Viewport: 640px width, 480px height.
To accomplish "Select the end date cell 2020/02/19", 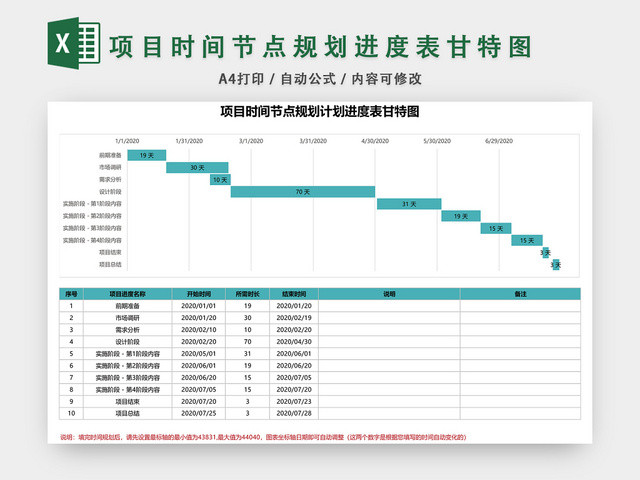I will click(294, 318).
